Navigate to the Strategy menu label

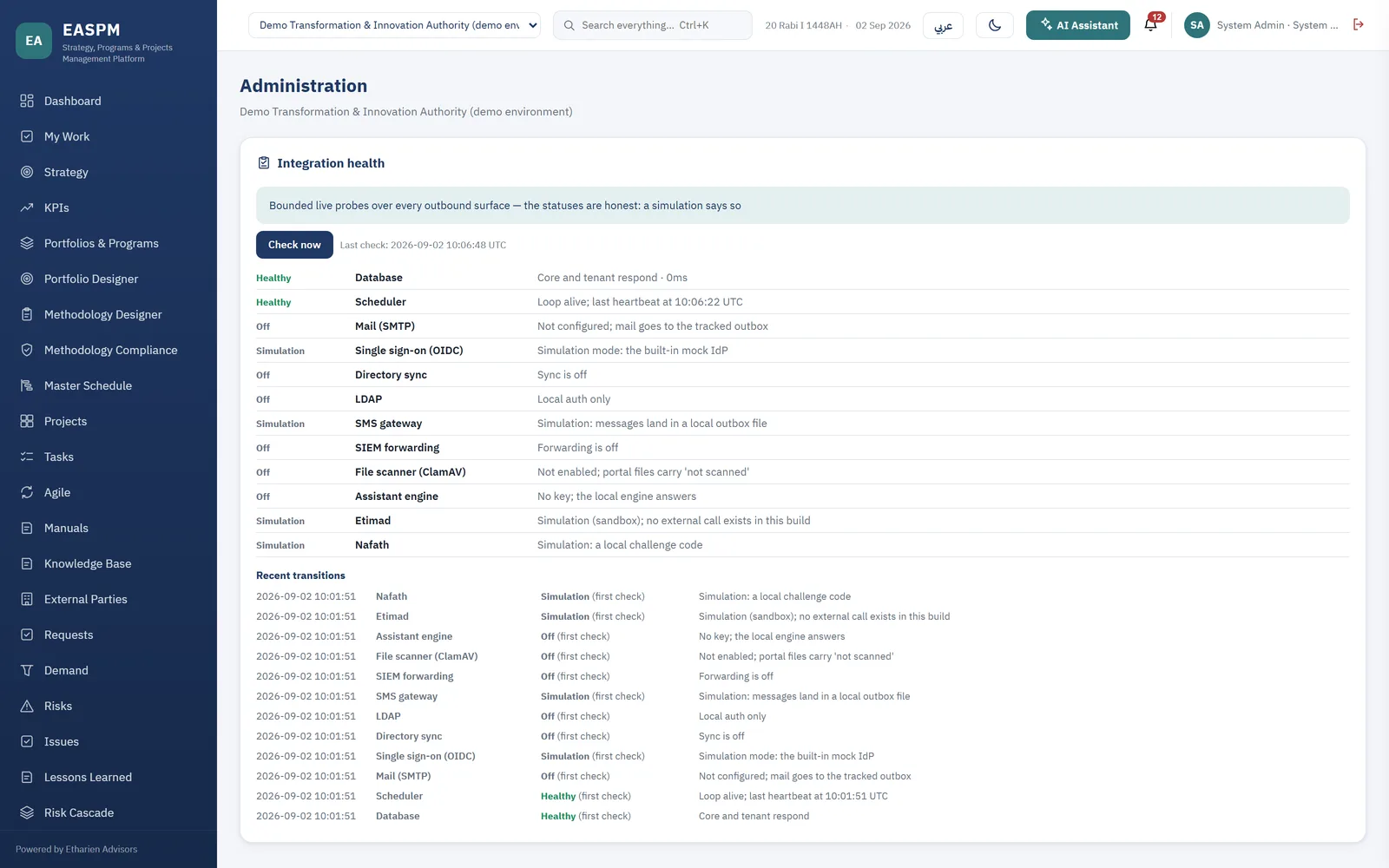click(x=66, y=172)
